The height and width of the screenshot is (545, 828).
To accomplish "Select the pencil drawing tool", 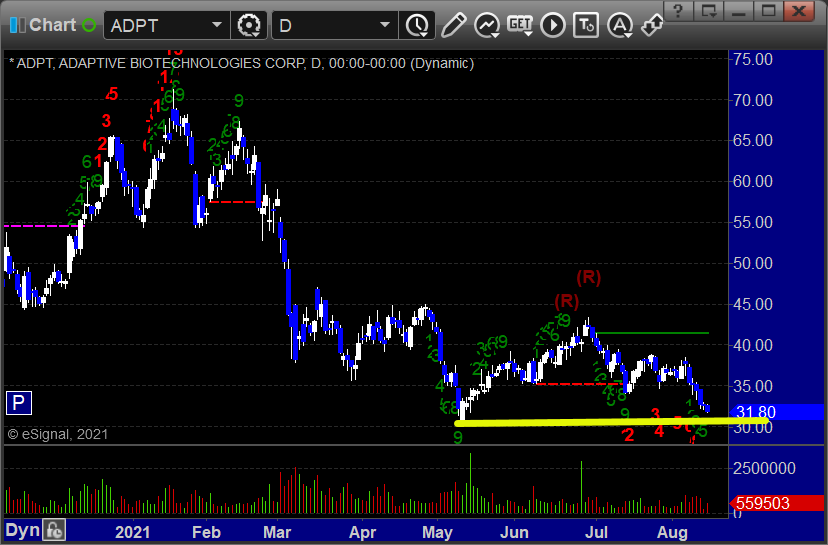I will click(453, 25).
